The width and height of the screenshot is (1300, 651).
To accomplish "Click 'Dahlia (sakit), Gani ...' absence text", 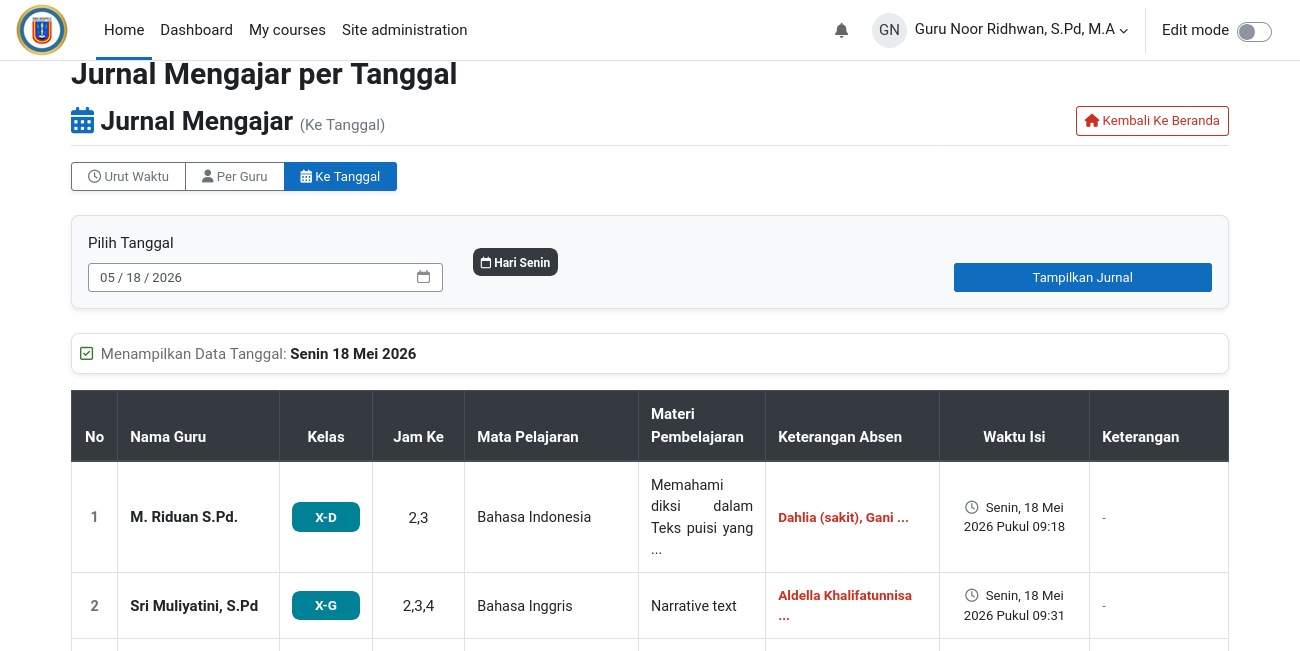I will point(843,517).
